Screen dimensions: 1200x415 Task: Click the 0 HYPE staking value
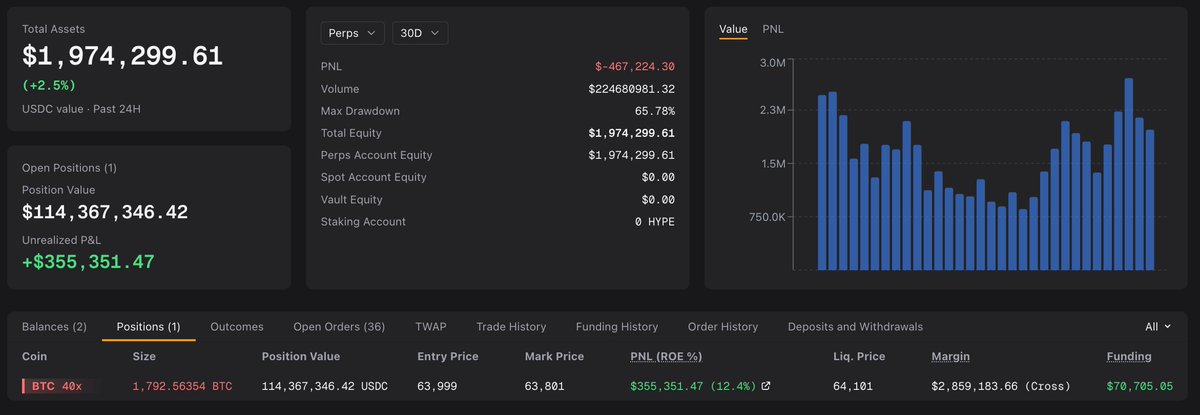tap(655, 221)
